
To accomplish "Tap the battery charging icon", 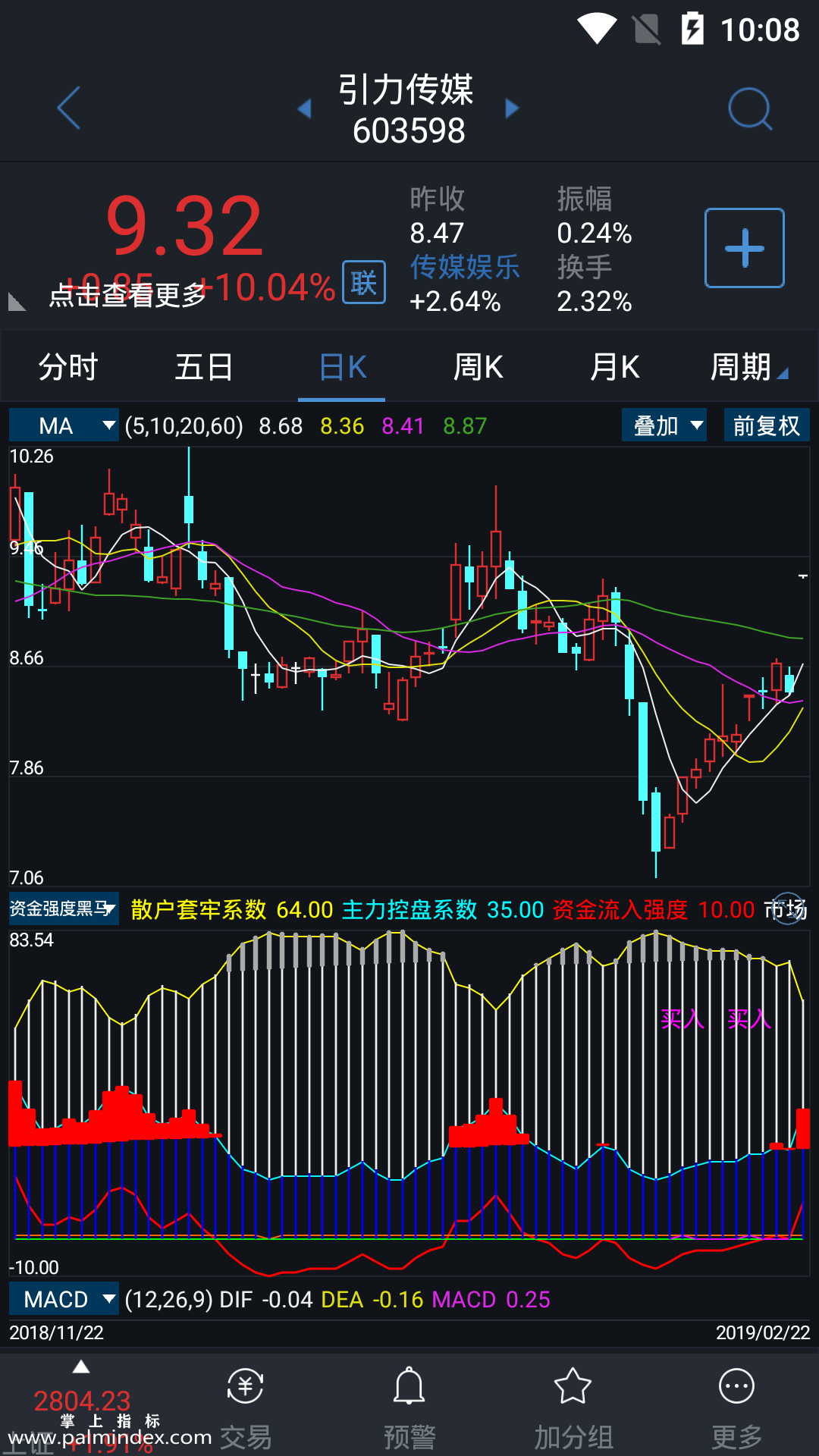I will point(692,30).
